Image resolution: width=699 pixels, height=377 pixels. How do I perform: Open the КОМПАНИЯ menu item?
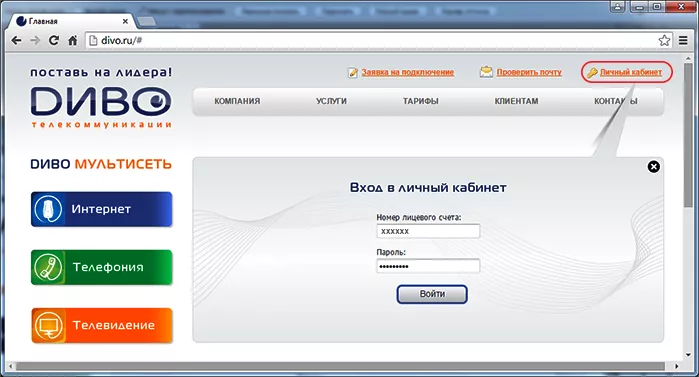coord(237,101)
